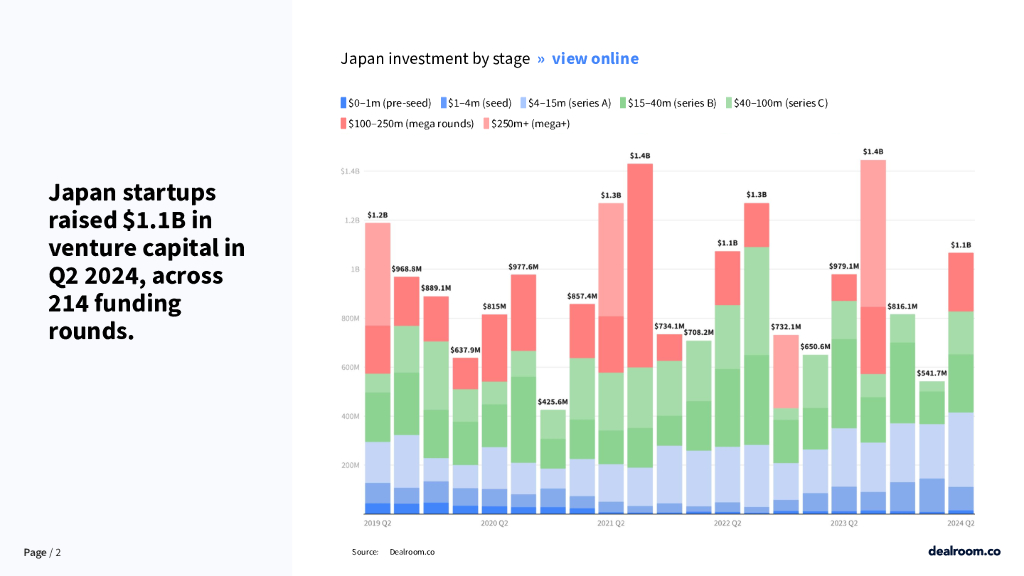Screen dimensions: 1024x576
Task: Click the Japan startups raised $1.1B headline
Action: [x=147, y=261]
